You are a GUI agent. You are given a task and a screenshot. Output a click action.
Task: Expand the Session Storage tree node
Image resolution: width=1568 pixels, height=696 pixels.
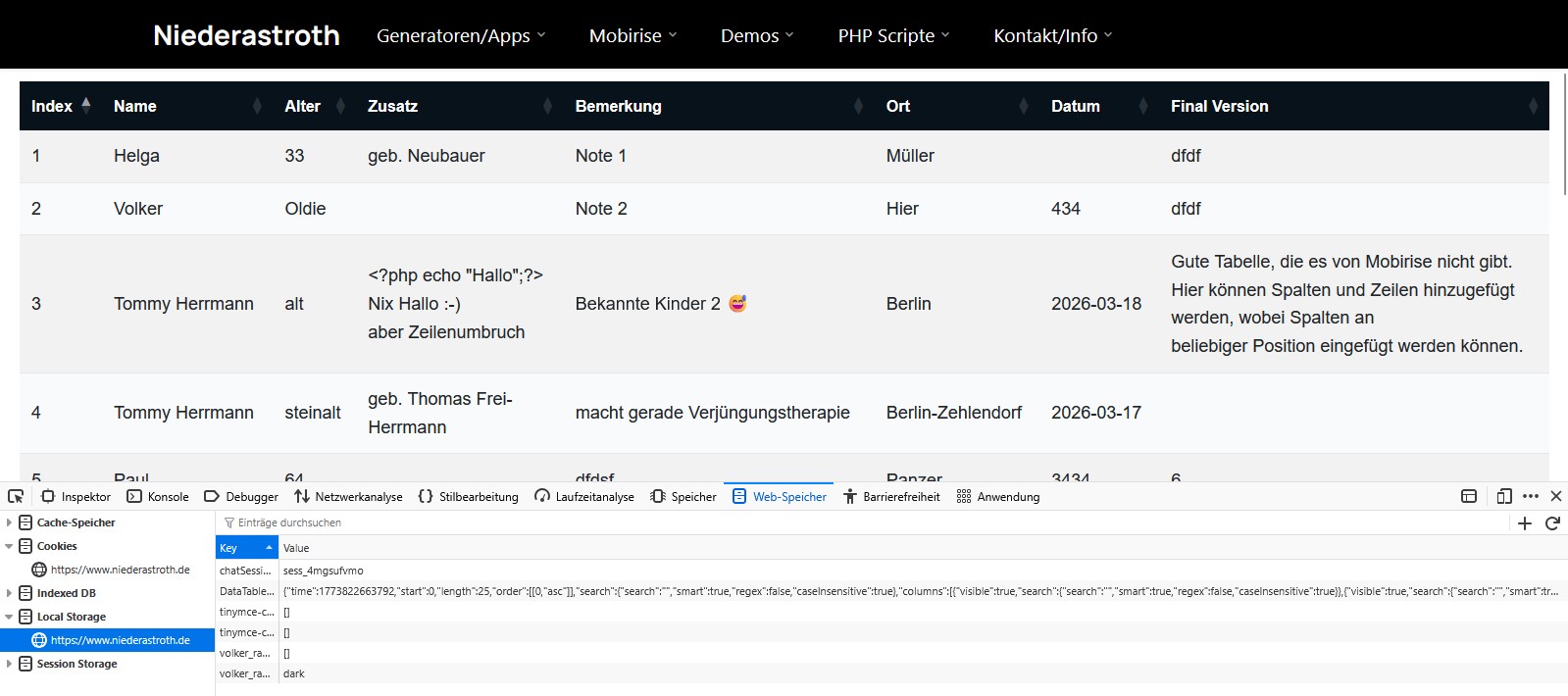[10, 664]
